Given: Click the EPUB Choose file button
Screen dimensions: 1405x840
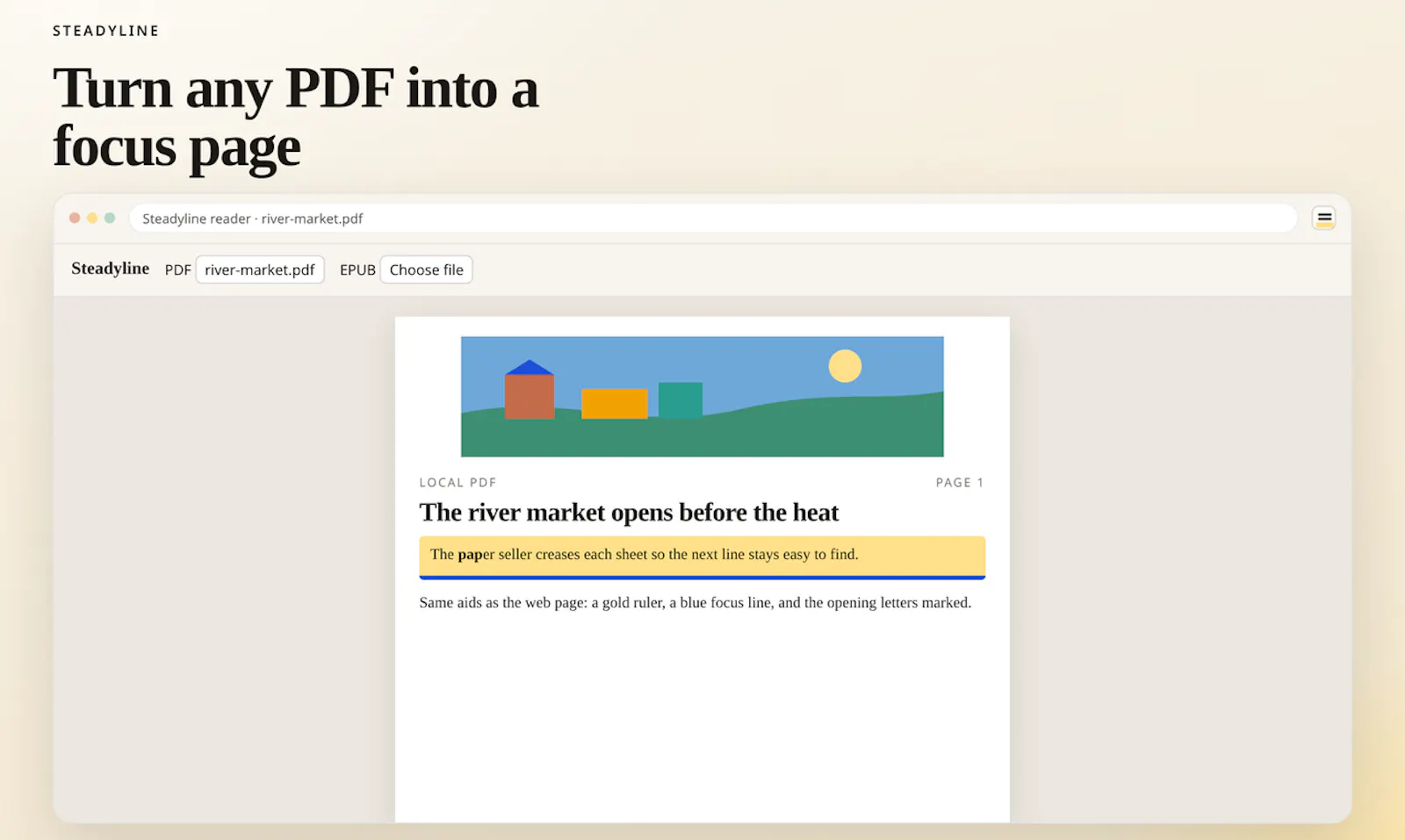Looking at the screenshot, I should [426, 269].
